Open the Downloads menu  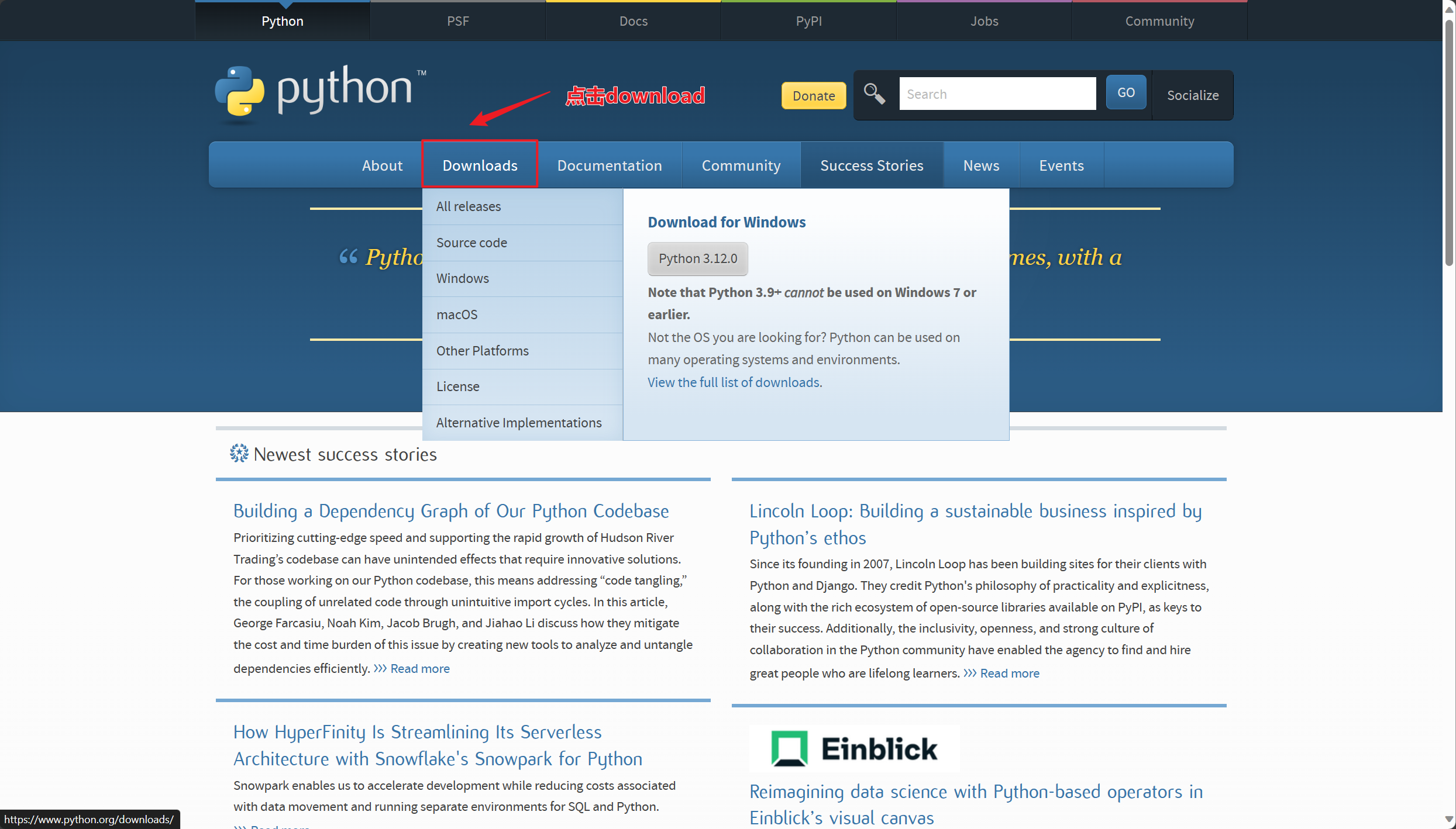(x=480, y=164)
